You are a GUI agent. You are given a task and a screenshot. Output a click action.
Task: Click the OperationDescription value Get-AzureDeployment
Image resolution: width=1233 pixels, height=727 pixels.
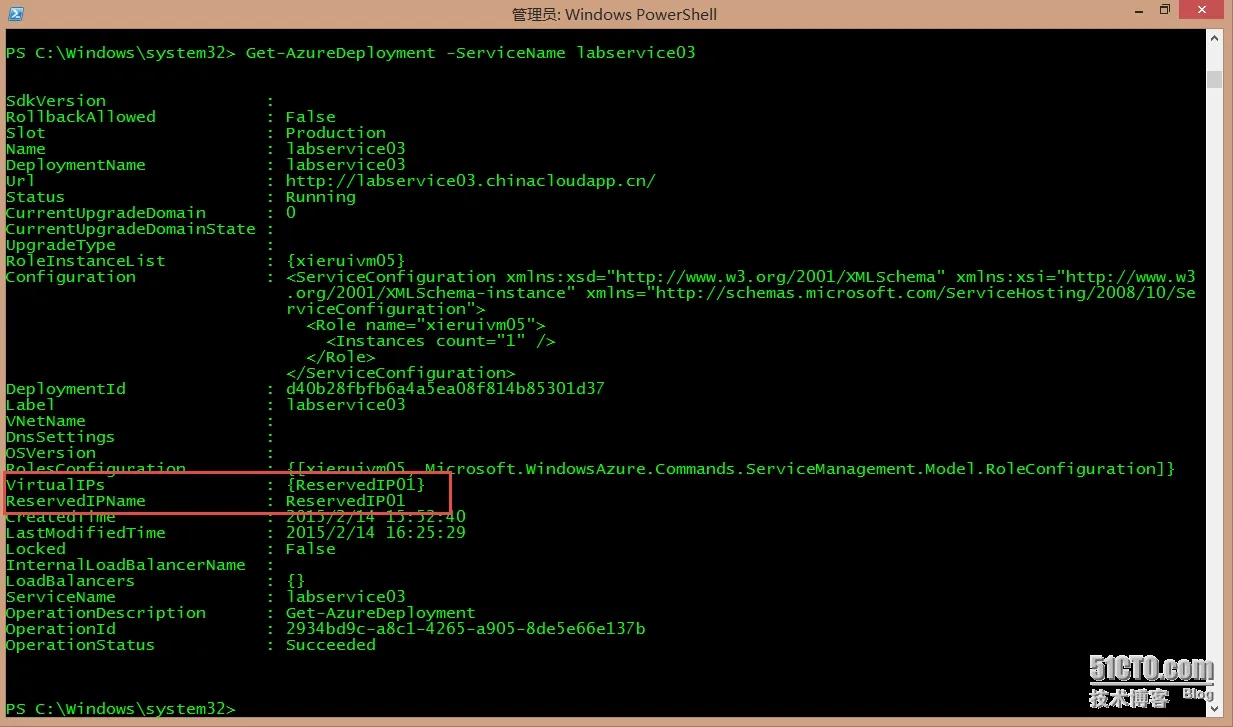(380, 613)
